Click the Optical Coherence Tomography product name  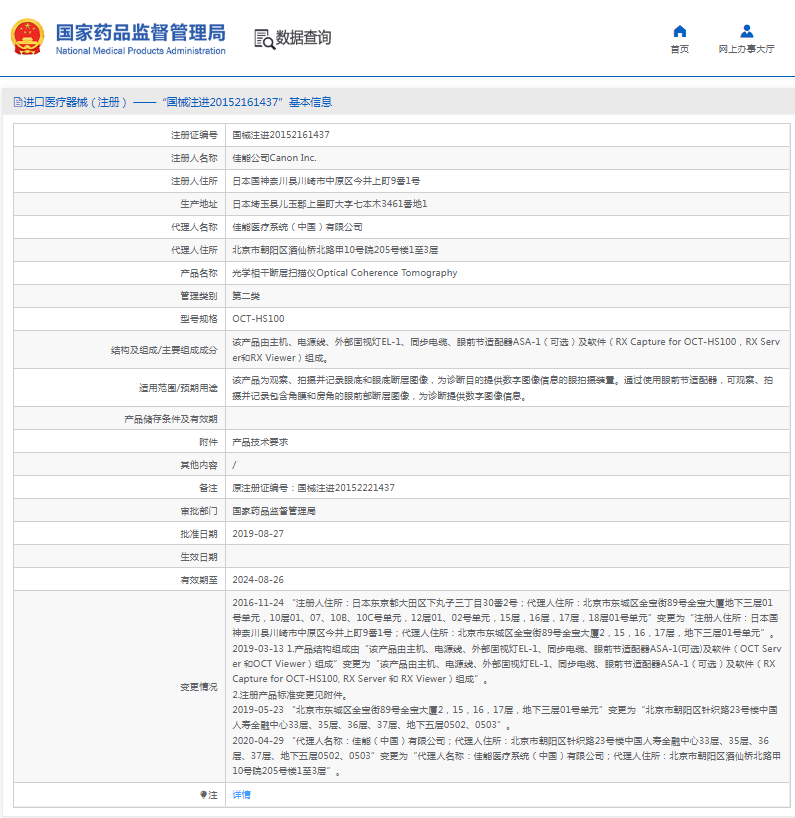[x=344, y=273]
